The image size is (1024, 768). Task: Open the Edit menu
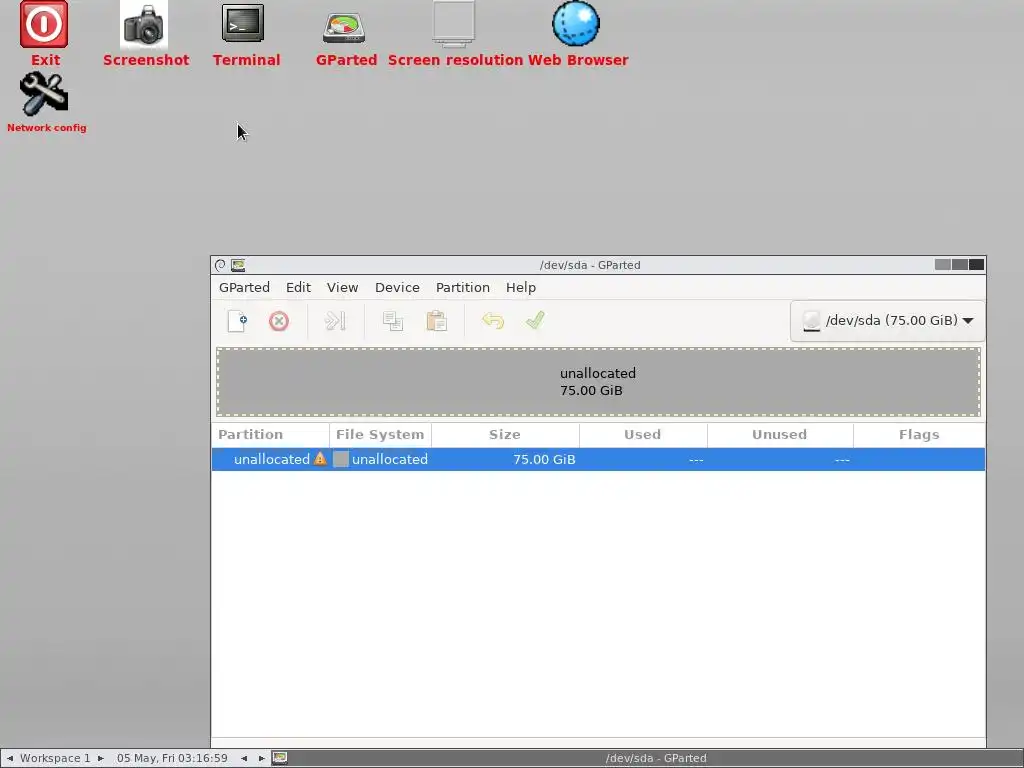298,287
